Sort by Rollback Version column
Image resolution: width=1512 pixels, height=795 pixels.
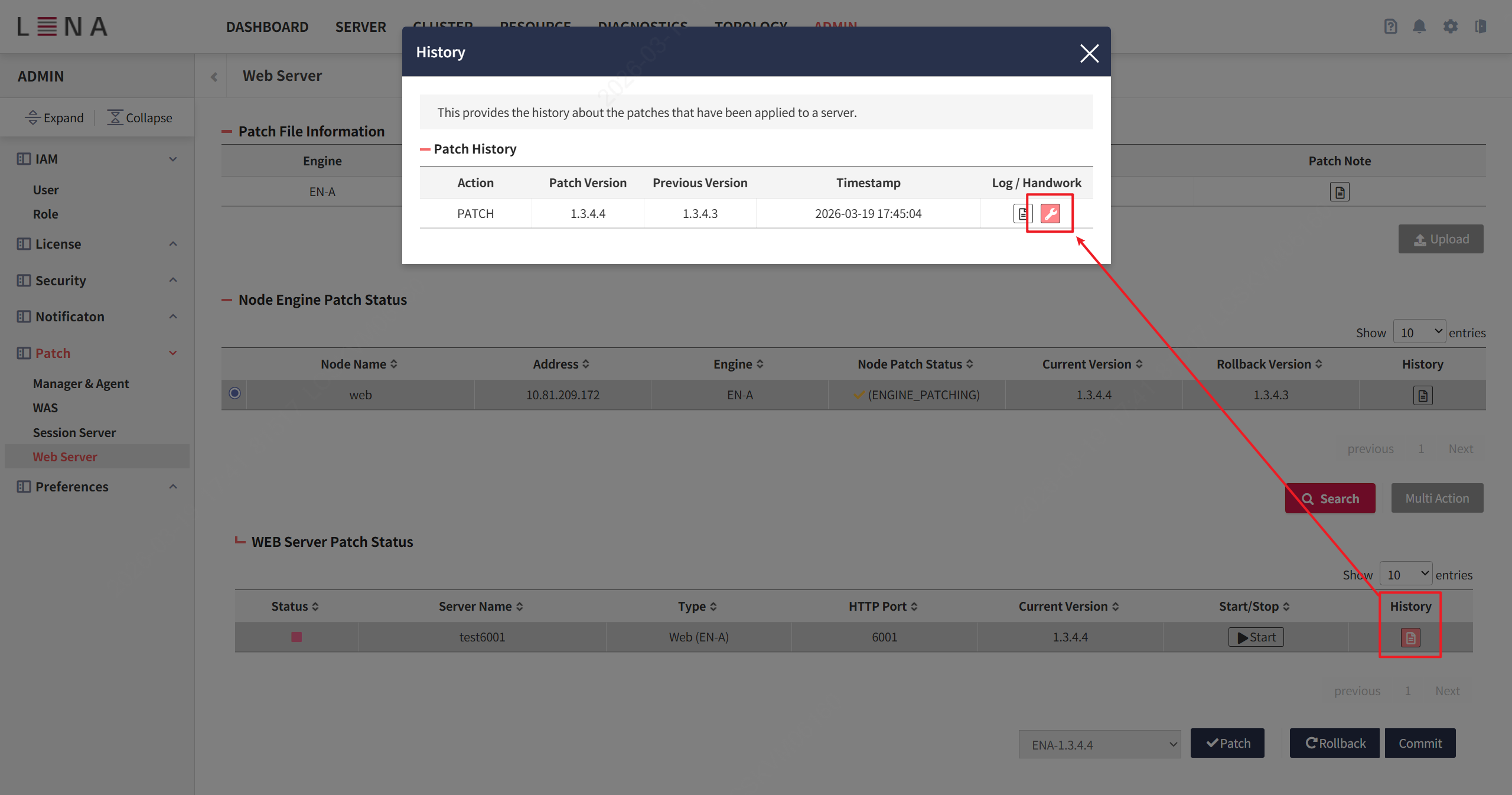1270,364
